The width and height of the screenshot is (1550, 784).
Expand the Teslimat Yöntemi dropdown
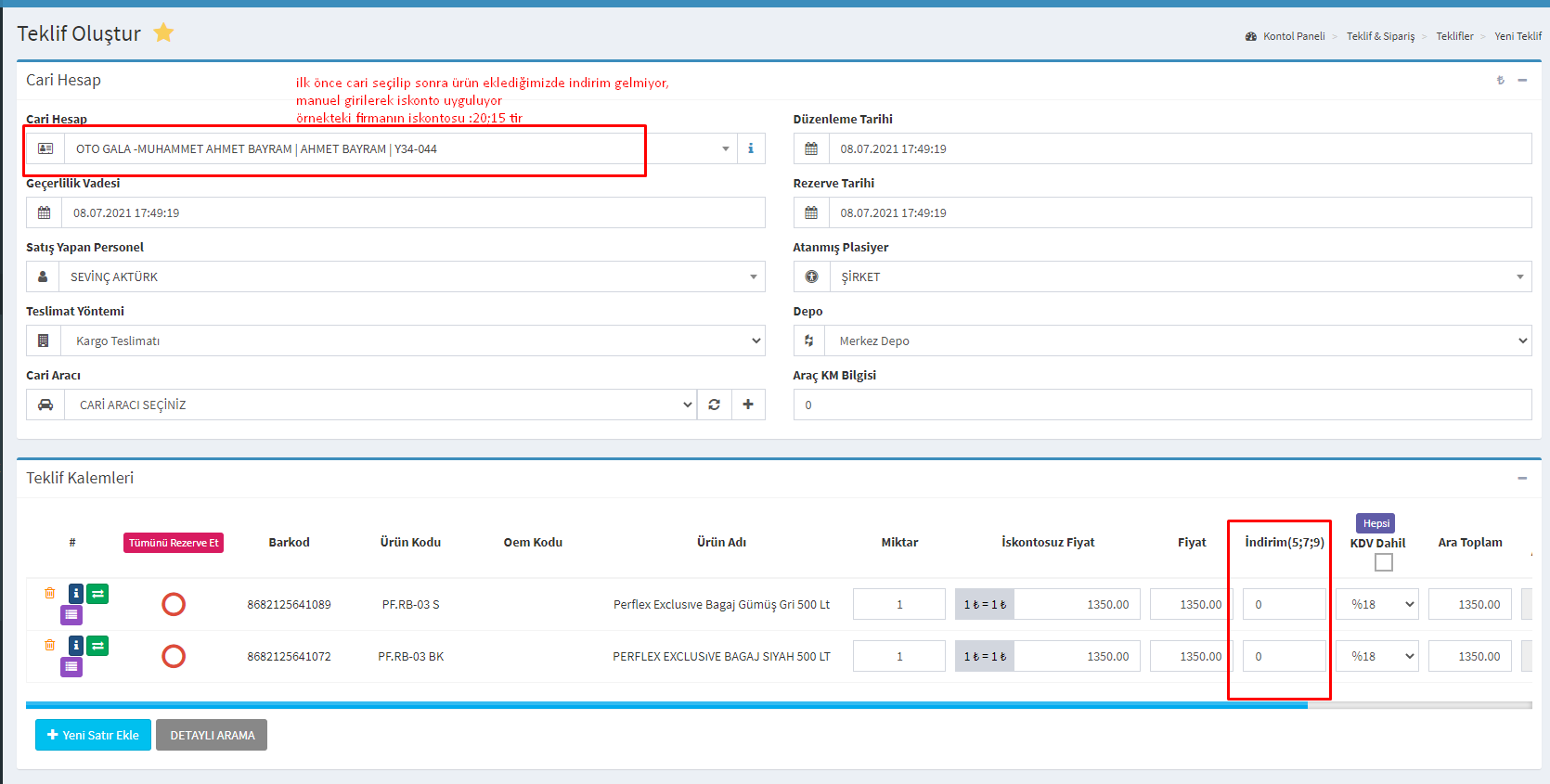pyautogui.click(x=411, y=341)
